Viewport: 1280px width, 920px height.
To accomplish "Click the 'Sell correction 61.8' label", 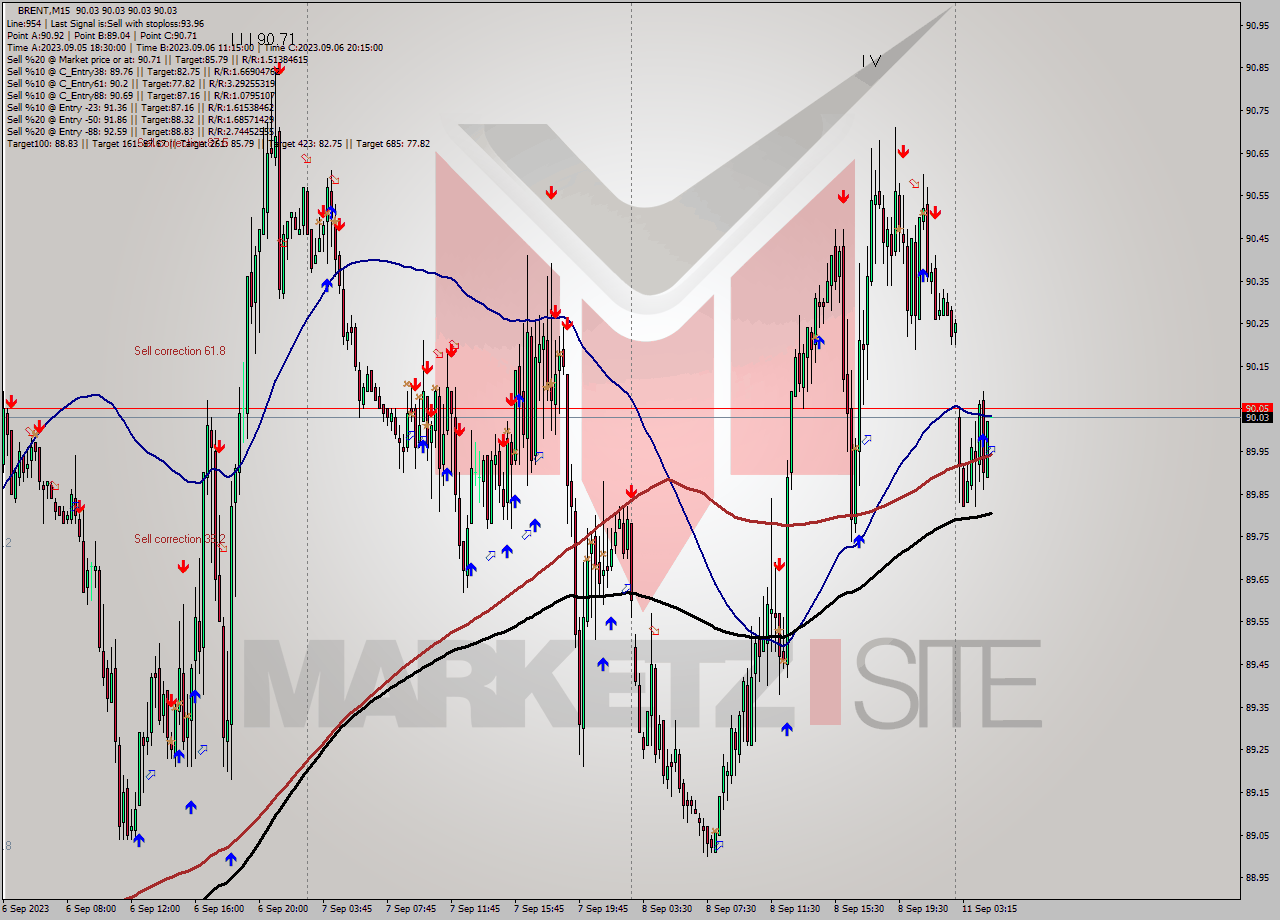I will click(180, 351).
